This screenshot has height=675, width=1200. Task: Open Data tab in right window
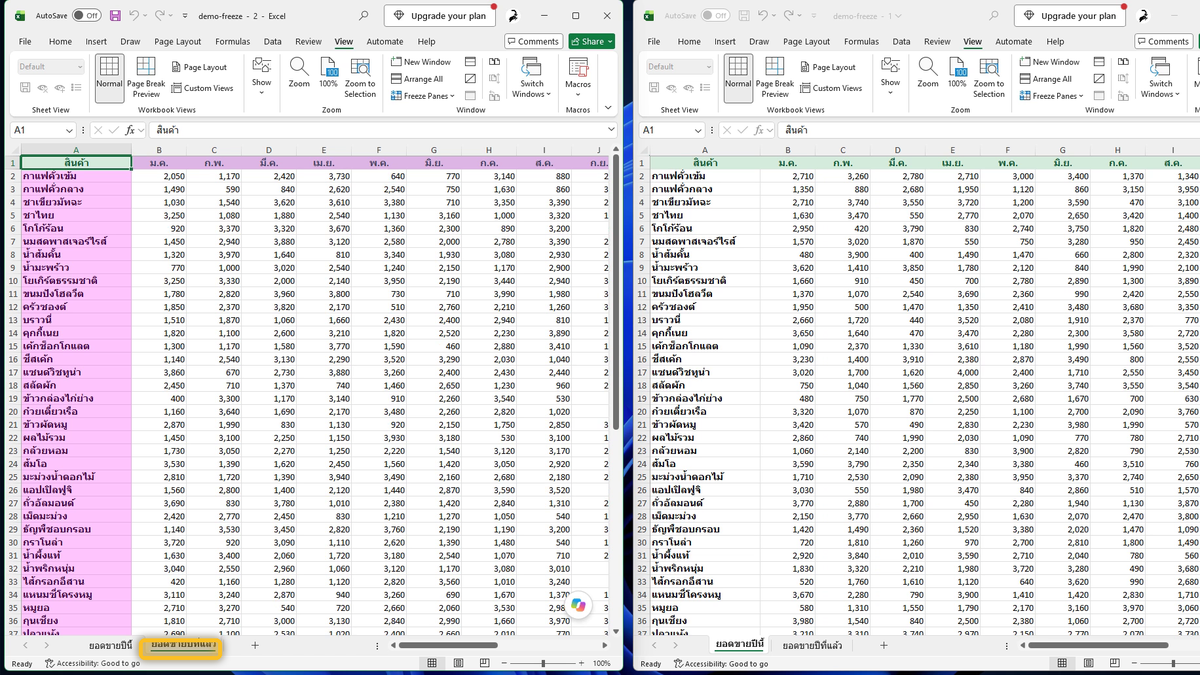[902, 41]
